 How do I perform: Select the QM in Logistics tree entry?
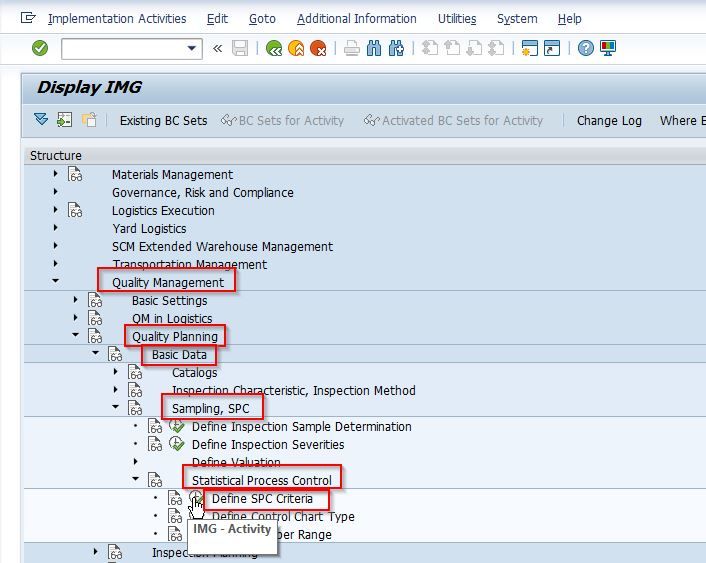coord(172,318)
